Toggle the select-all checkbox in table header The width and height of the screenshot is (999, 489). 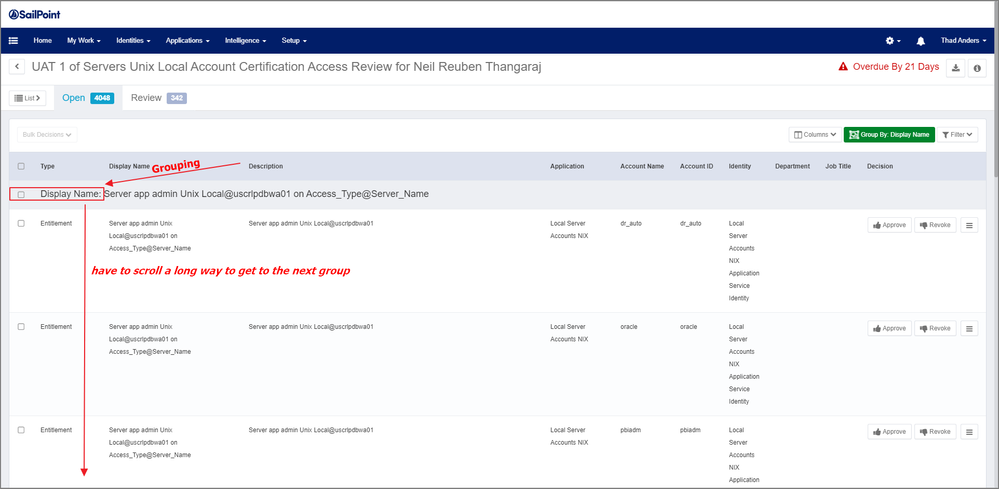click(21, 166)
